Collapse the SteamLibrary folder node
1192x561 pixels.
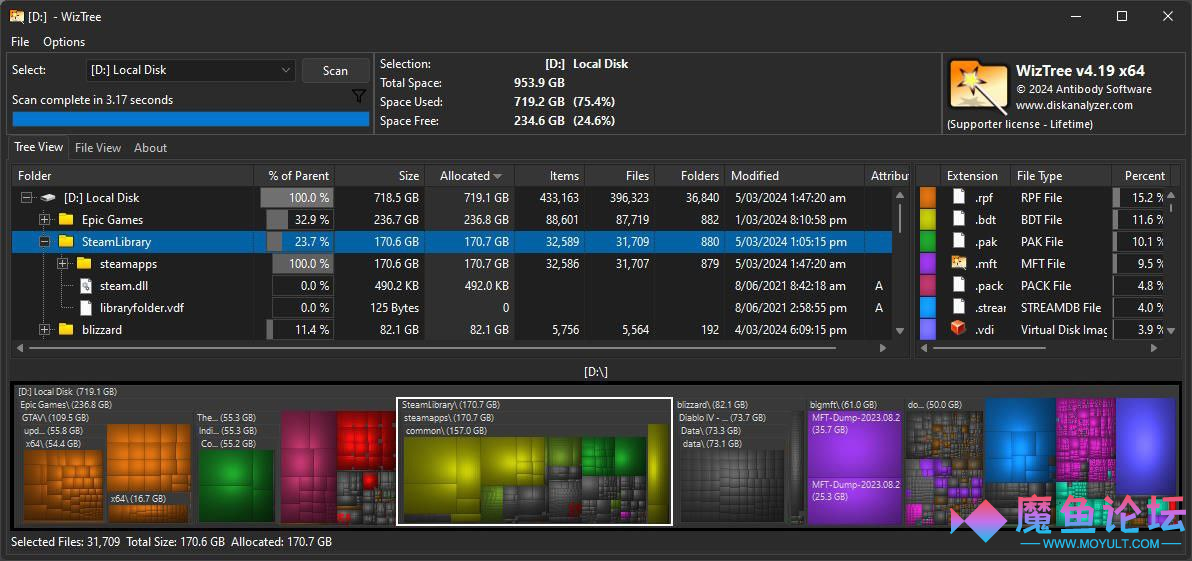(x=45, y=242)
